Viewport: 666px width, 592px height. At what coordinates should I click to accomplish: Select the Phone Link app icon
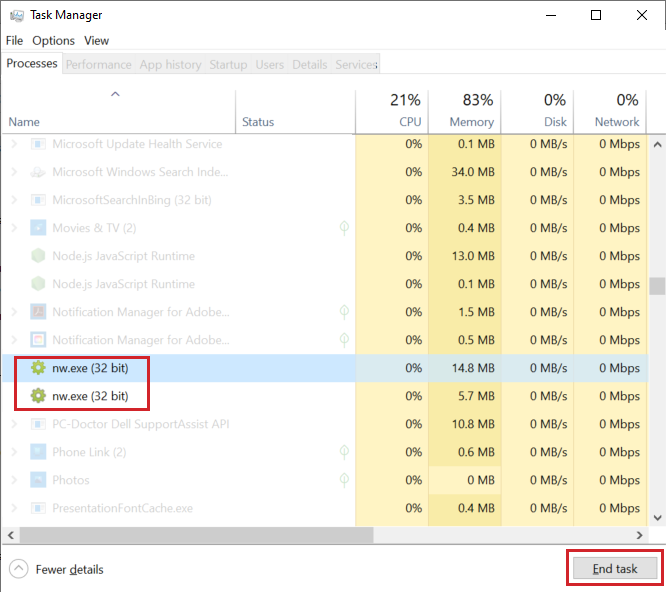(x=38, y=452)
